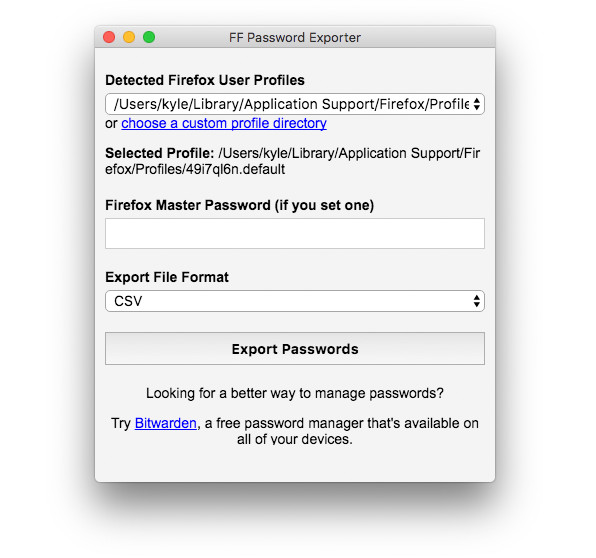
Task: Click the up-down arrows of CSV selector
Action: [477, 301]
